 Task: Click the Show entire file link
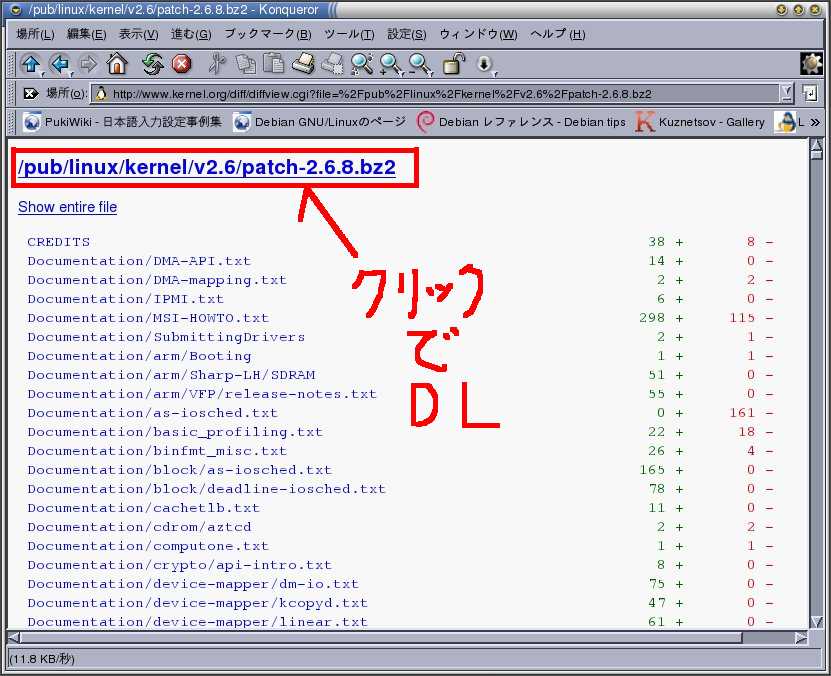pos(67,207)
